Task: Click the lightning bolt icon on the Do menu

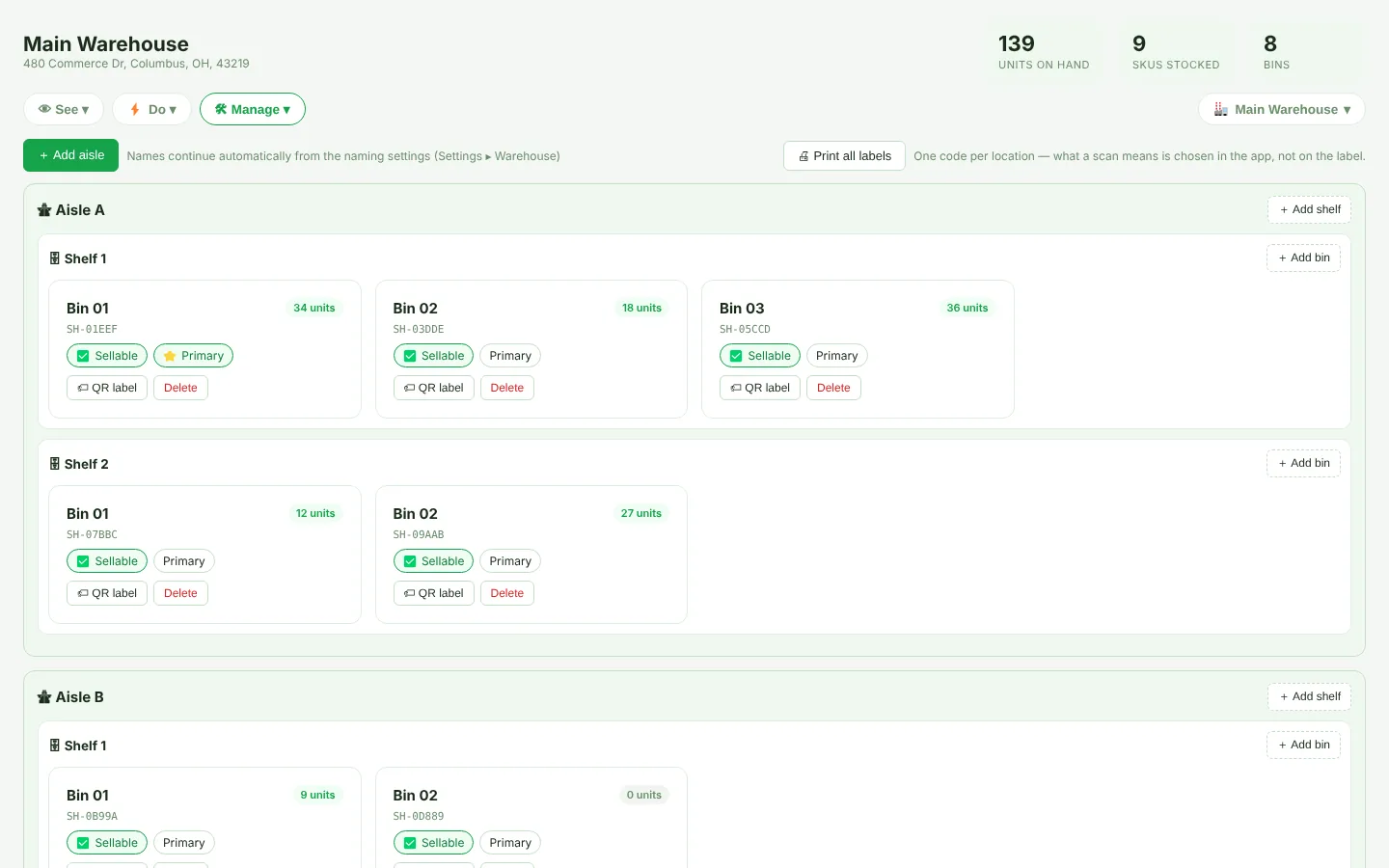Action: pos(135,110)
